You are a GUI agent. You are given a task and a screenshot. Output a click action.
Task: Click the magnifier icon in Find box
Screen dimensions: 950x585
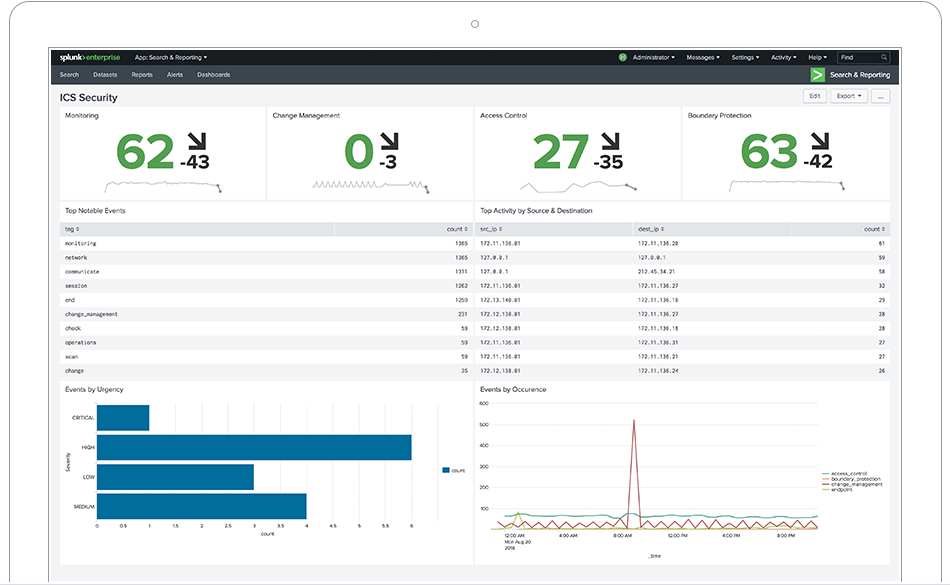pyautogui.click(x=884, y=58)
